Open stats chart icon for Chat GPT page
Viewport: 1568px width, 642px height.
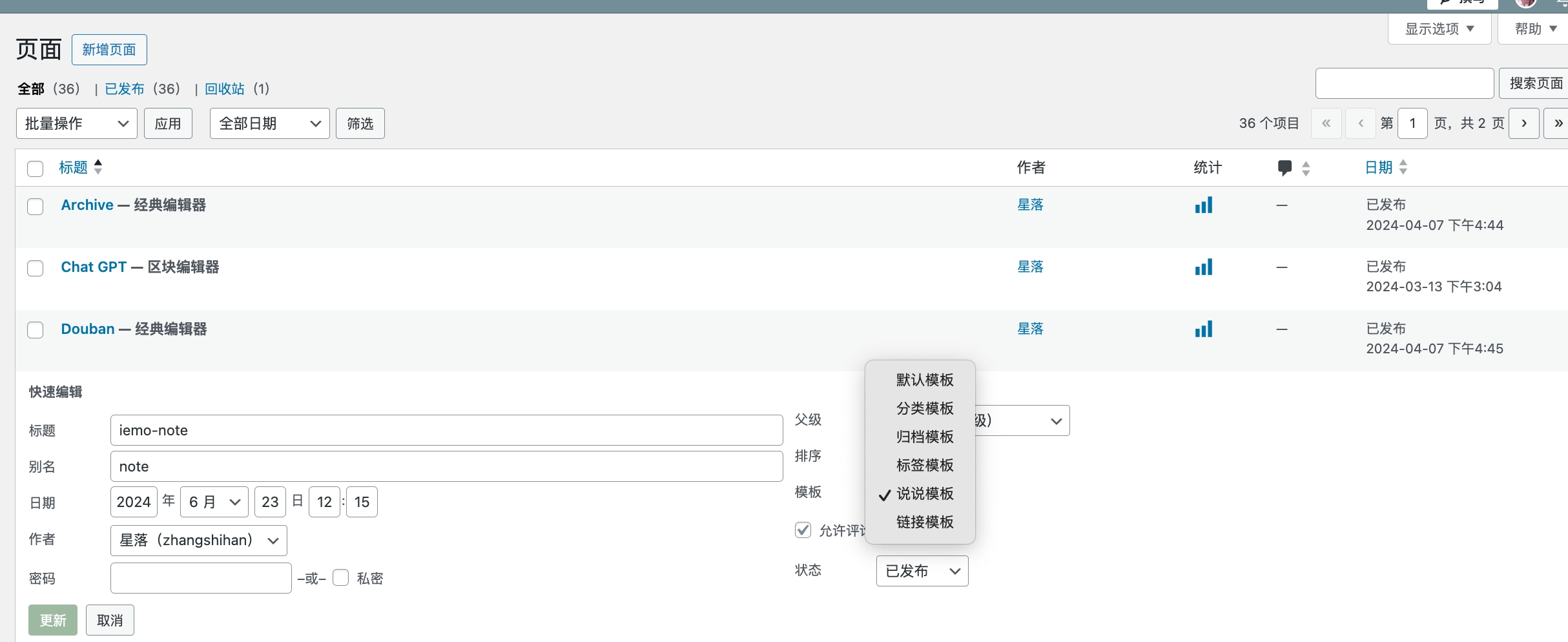tap(1203, 267)
